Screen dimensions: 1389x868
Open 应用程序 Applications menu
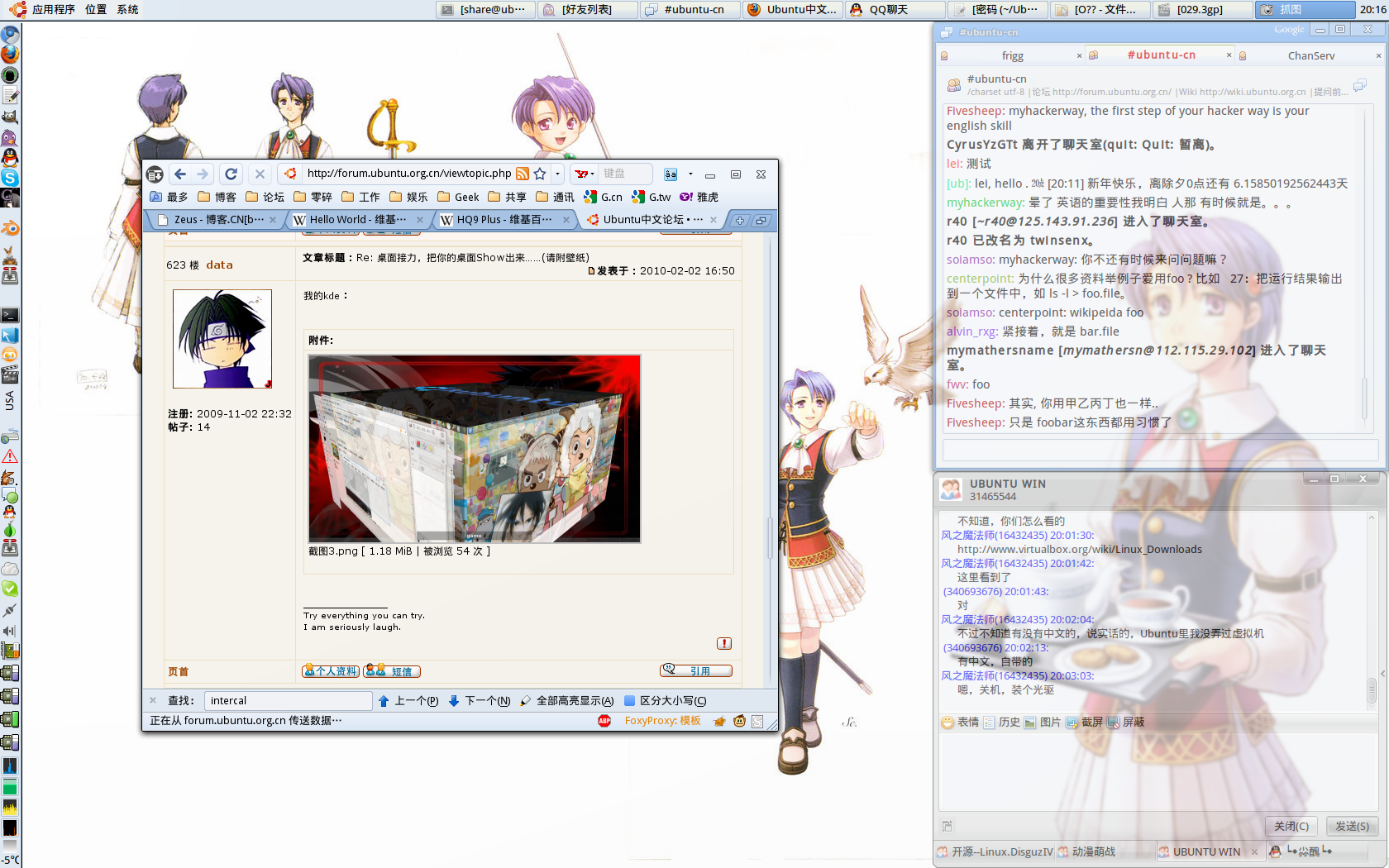click(53, 9)
